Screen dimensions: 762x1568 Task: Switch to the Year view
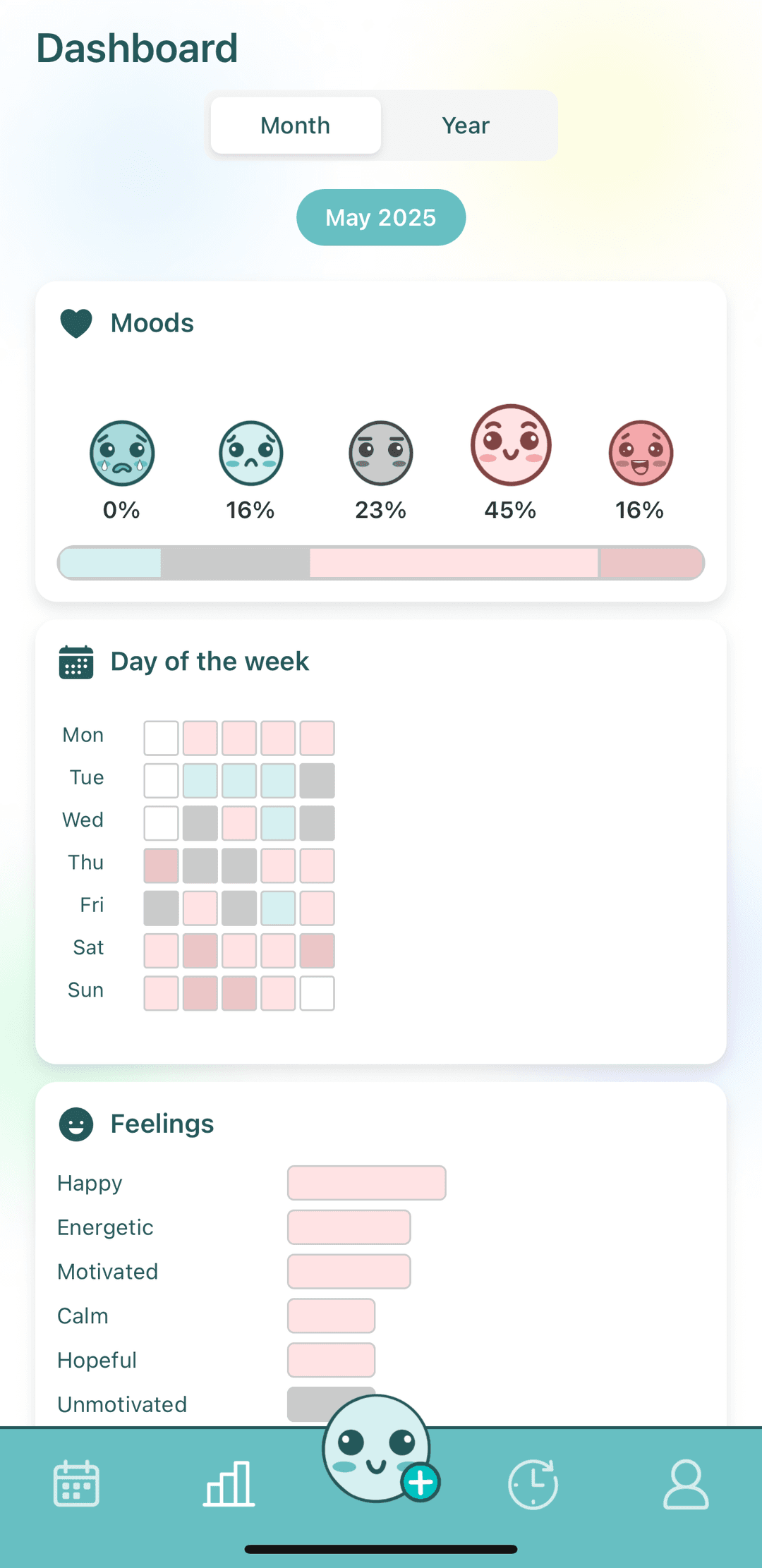point(465,125)
